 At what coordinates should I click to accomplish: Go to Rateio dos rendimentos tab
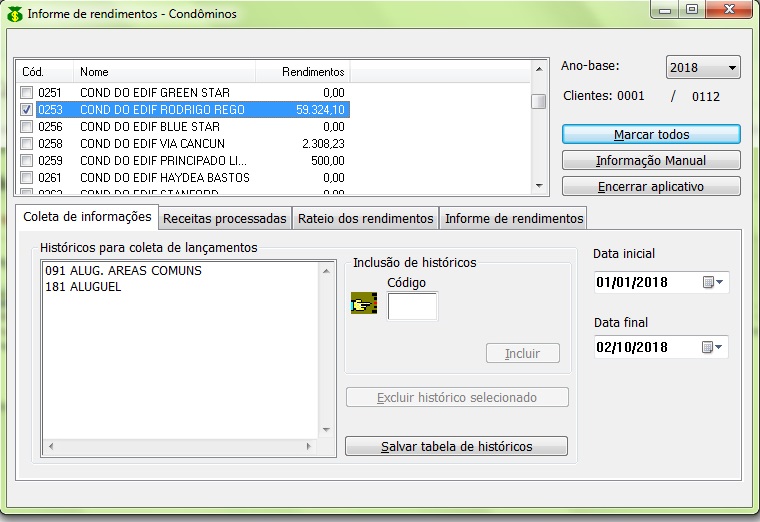[x=366, y=219]
